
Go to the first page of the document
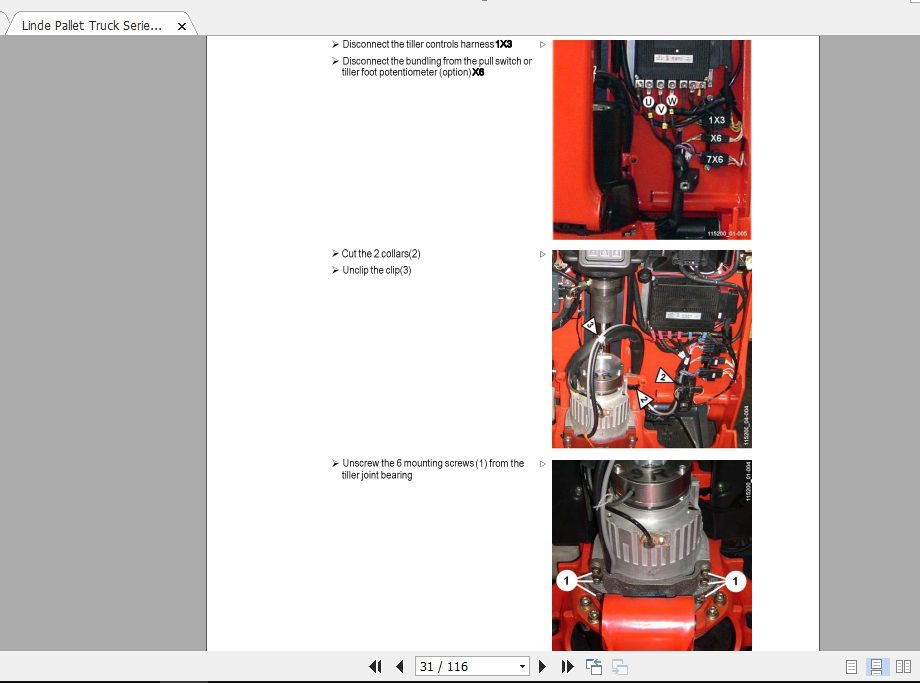(375, 667)
